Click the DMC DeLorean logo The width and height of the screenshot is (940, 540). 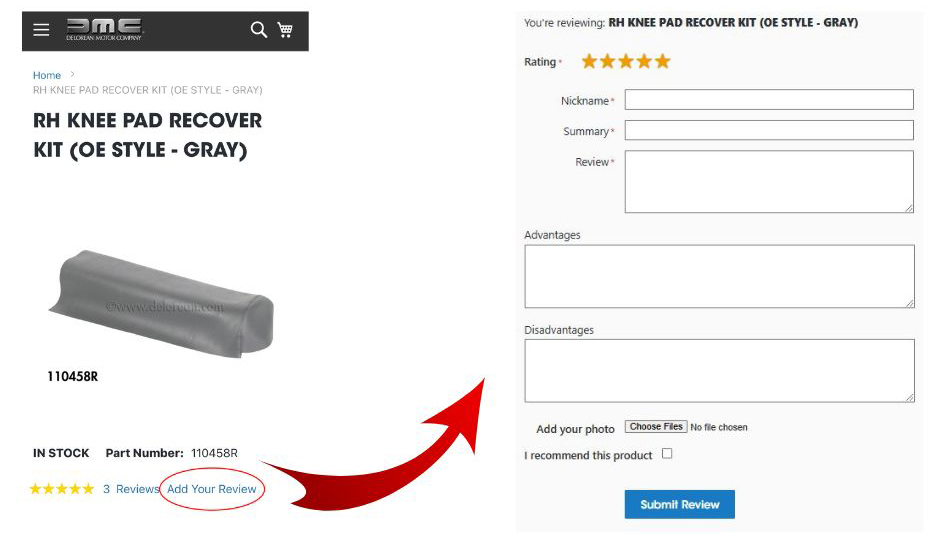pos(104,29)
